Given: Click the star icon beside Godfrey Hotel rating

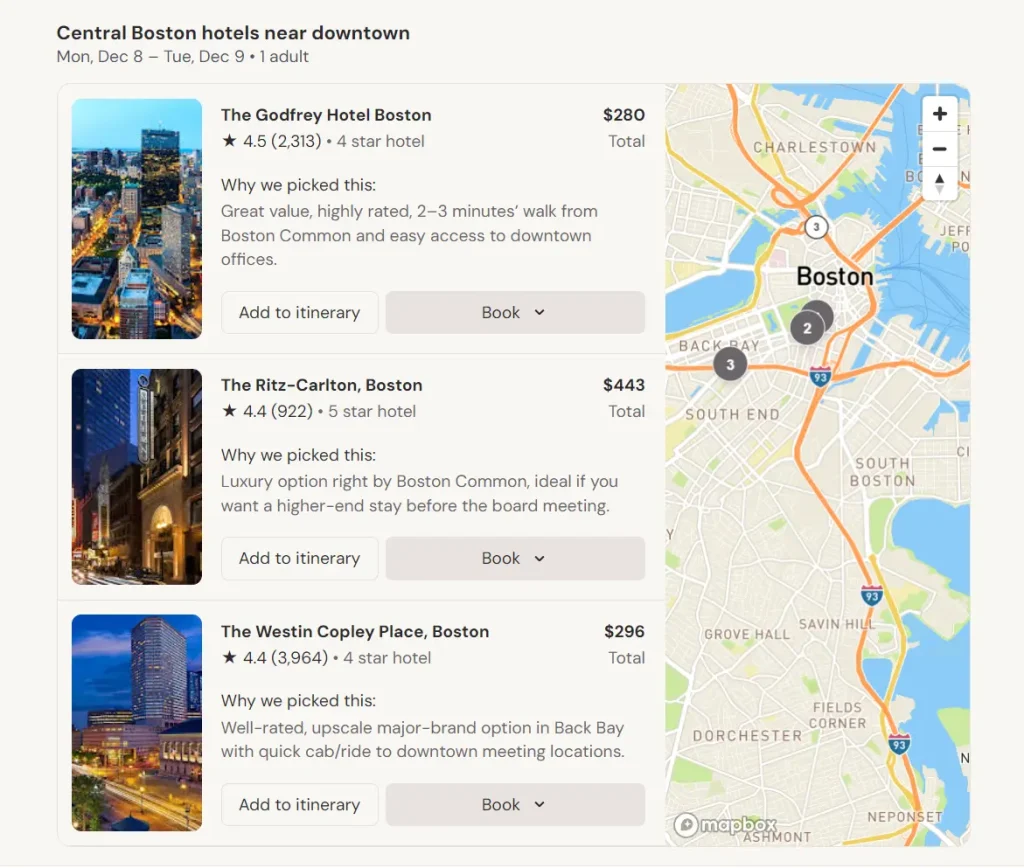Looking at the screenshot, I should 227,141.
